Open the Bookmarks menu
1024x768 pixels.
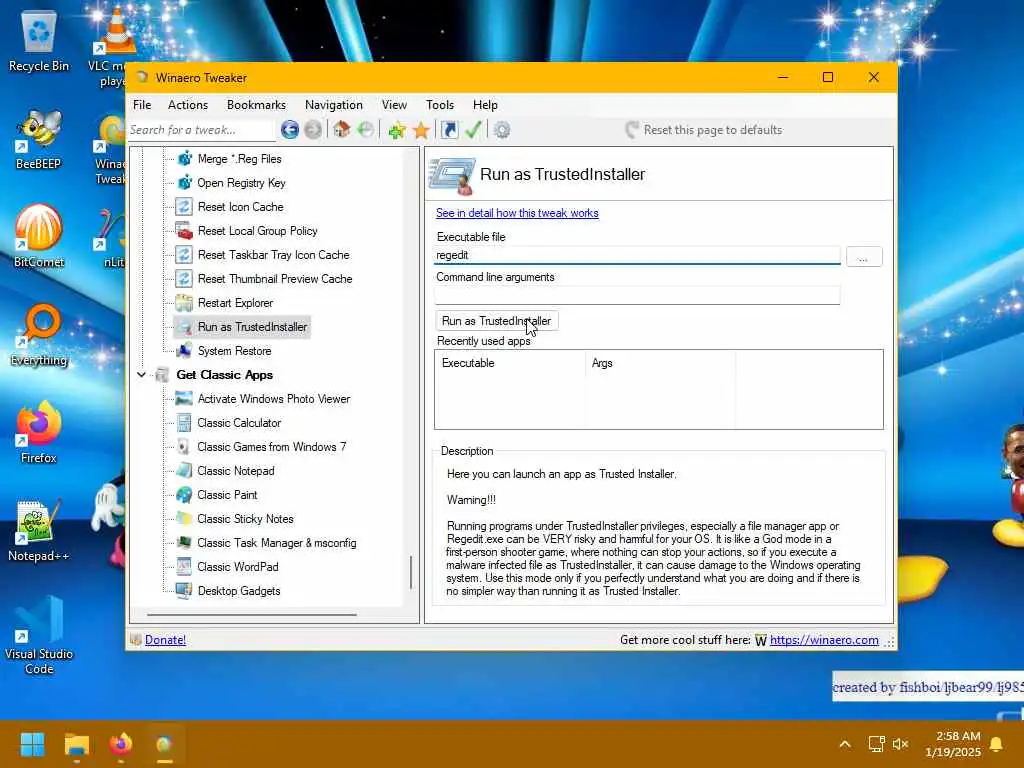click(256, 105)
